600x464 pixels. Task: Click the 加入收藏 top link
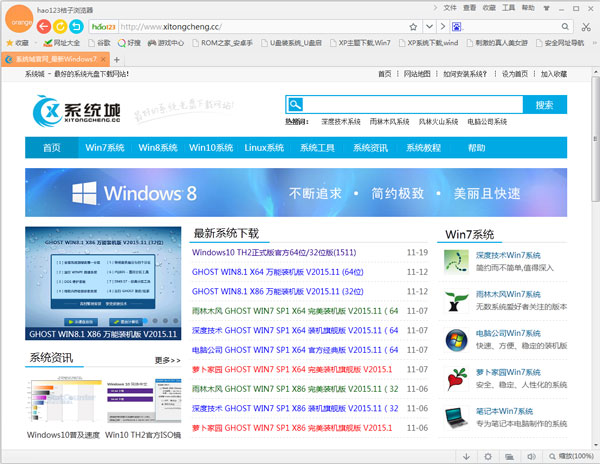554,74
